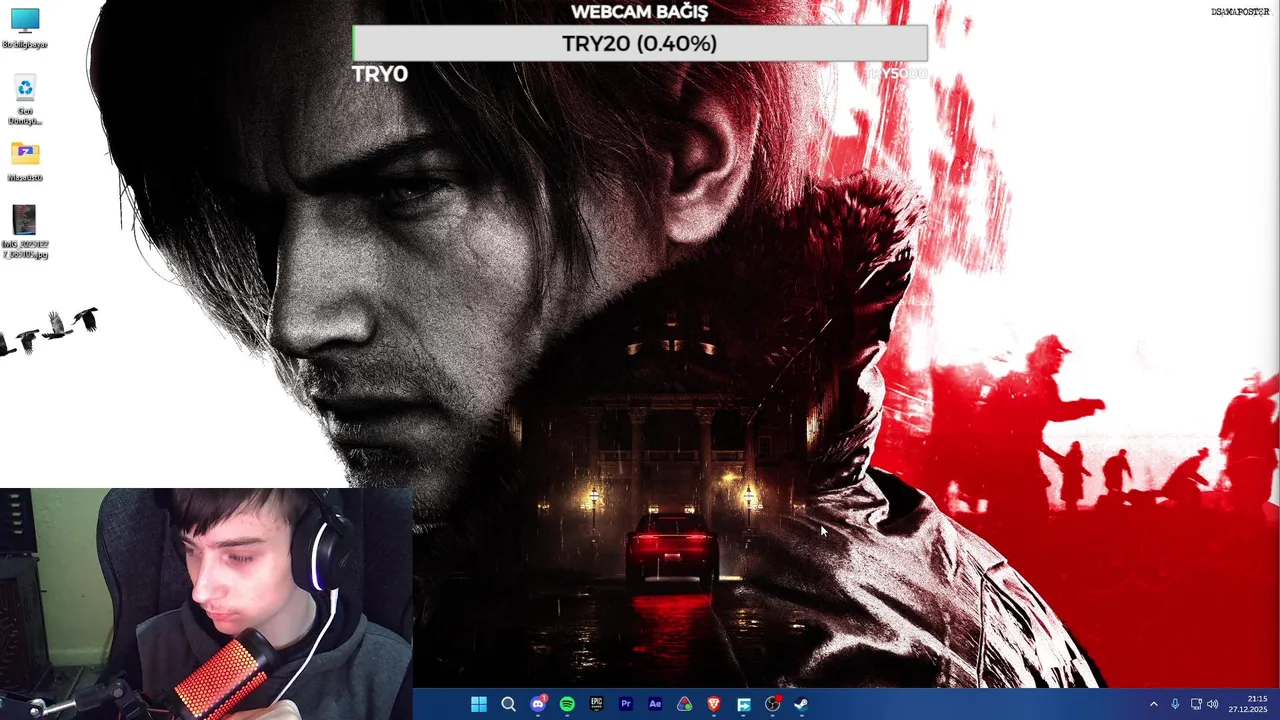Image resolution: width=1280 pixels, height=720 pixels.
Task: Launch Epic Games from the taskbar
Action: click(x=597, y=704)
